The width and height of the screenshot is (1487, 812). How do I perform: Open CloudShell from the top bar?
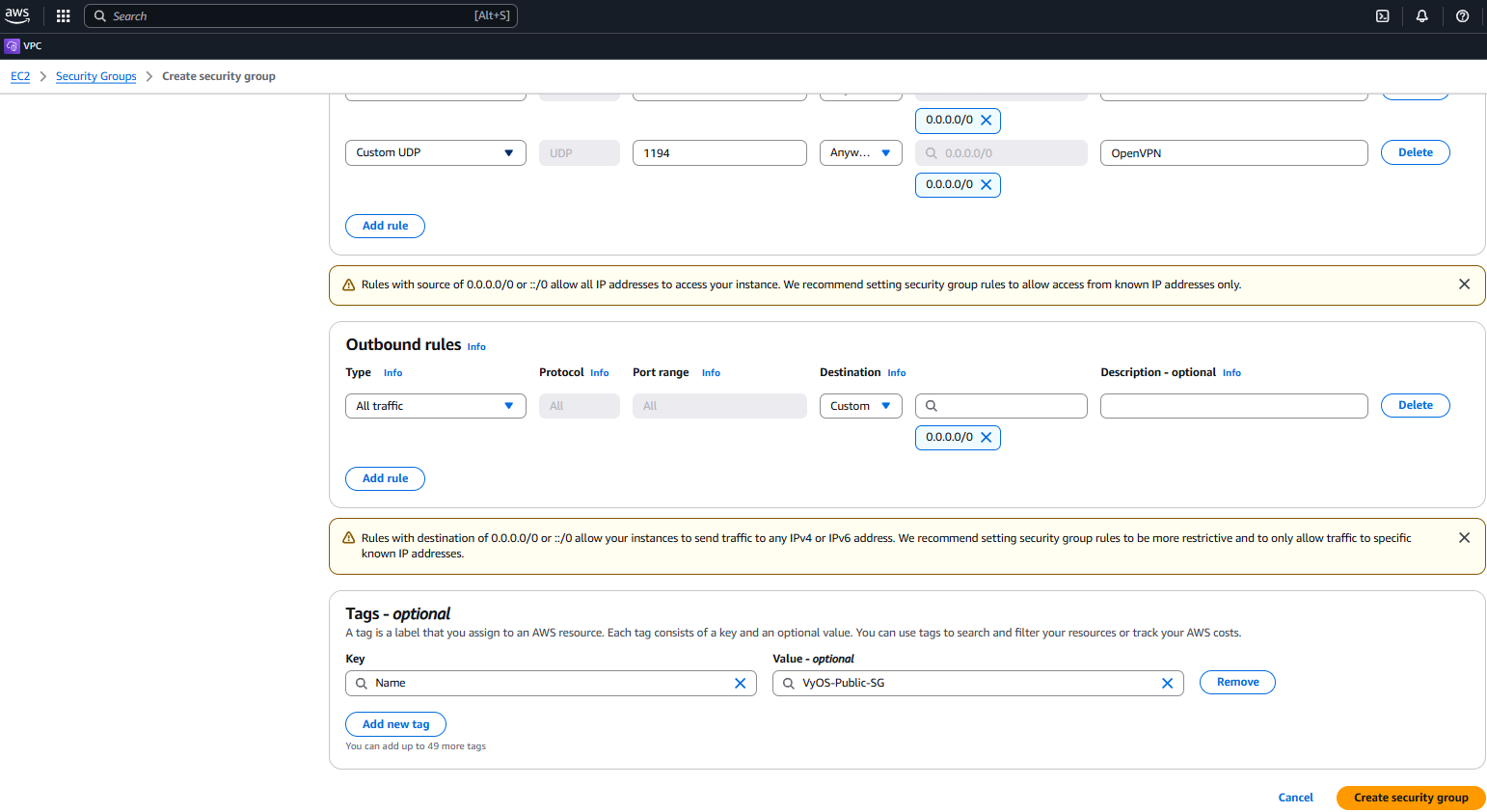click(x=1382, y=16)
